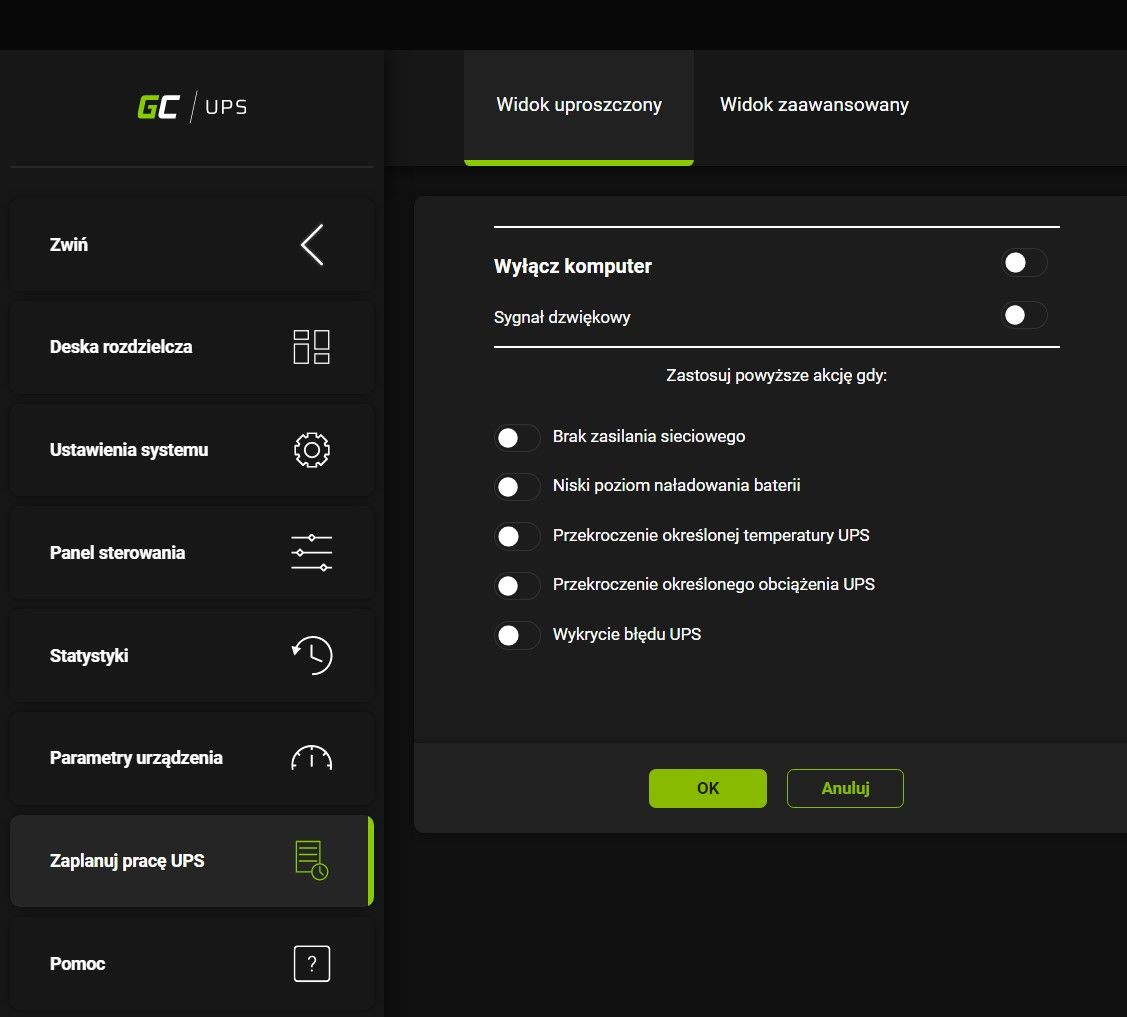The image size is (1127, 1017).
Task: Toggle Przekroczenie określonej temperatury UPS
Action: pos(517,536)
